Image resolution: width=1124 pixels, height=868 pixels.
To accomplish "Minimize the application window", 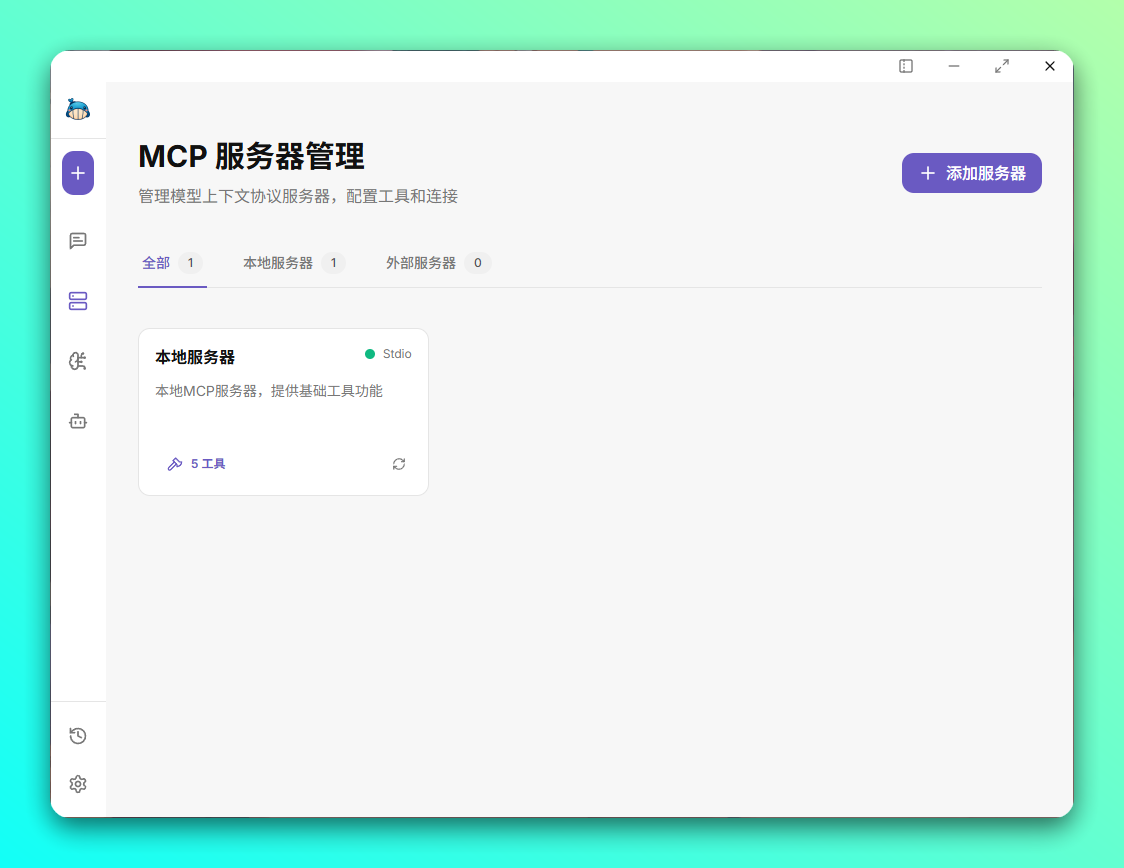I will click(x=954, y=66).
